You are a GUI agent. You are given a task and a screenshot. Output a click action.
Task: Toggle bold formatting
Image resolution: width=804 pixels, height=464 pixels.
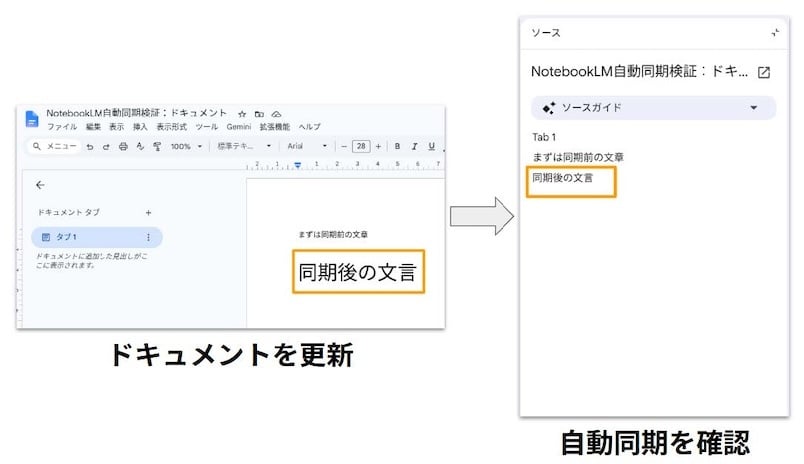pos(397,146)
